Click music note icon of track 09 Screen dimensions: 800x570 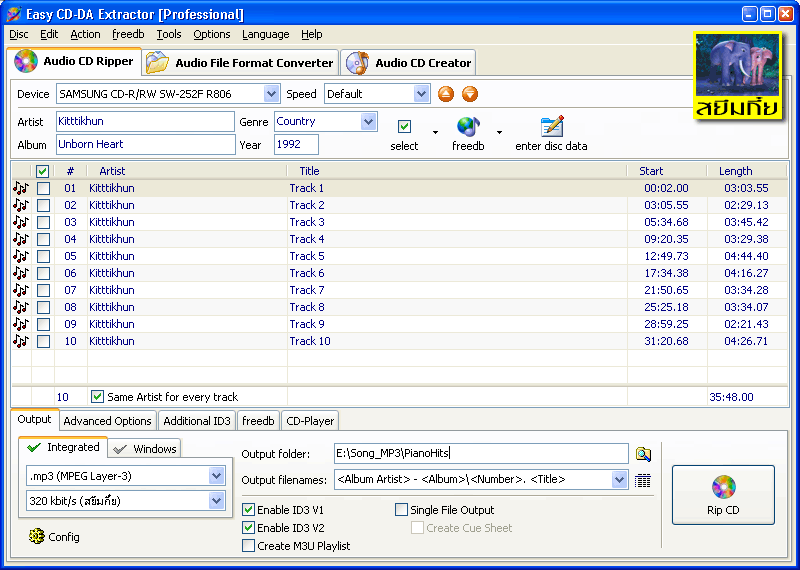pyautogui.click(x=21, y=324)
